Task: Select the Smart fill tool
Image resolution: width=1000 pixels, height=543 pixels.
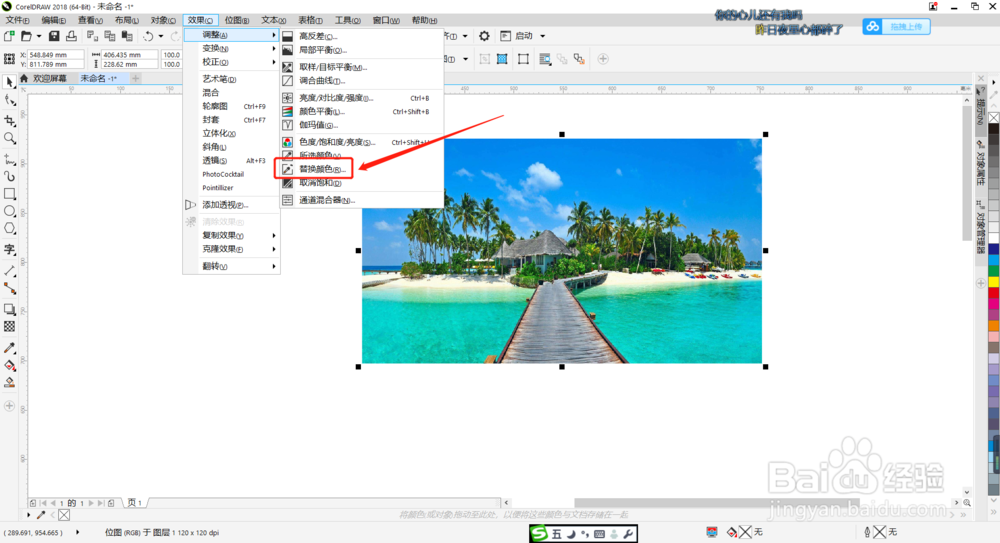Action: [10, 383]
